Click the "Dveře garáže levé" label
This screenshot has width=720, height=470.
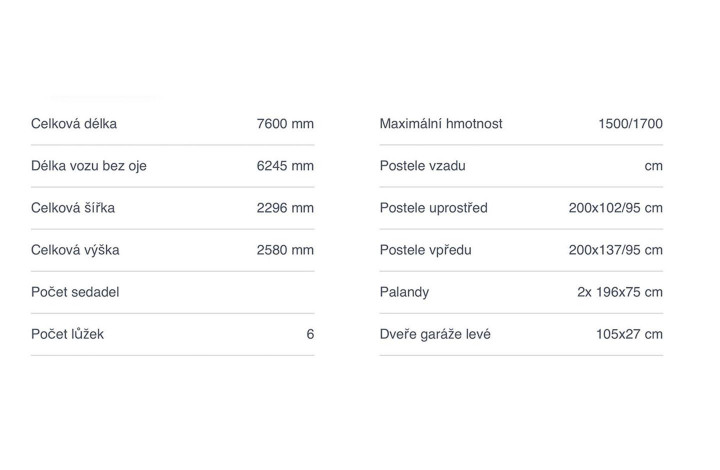[435, 334]
